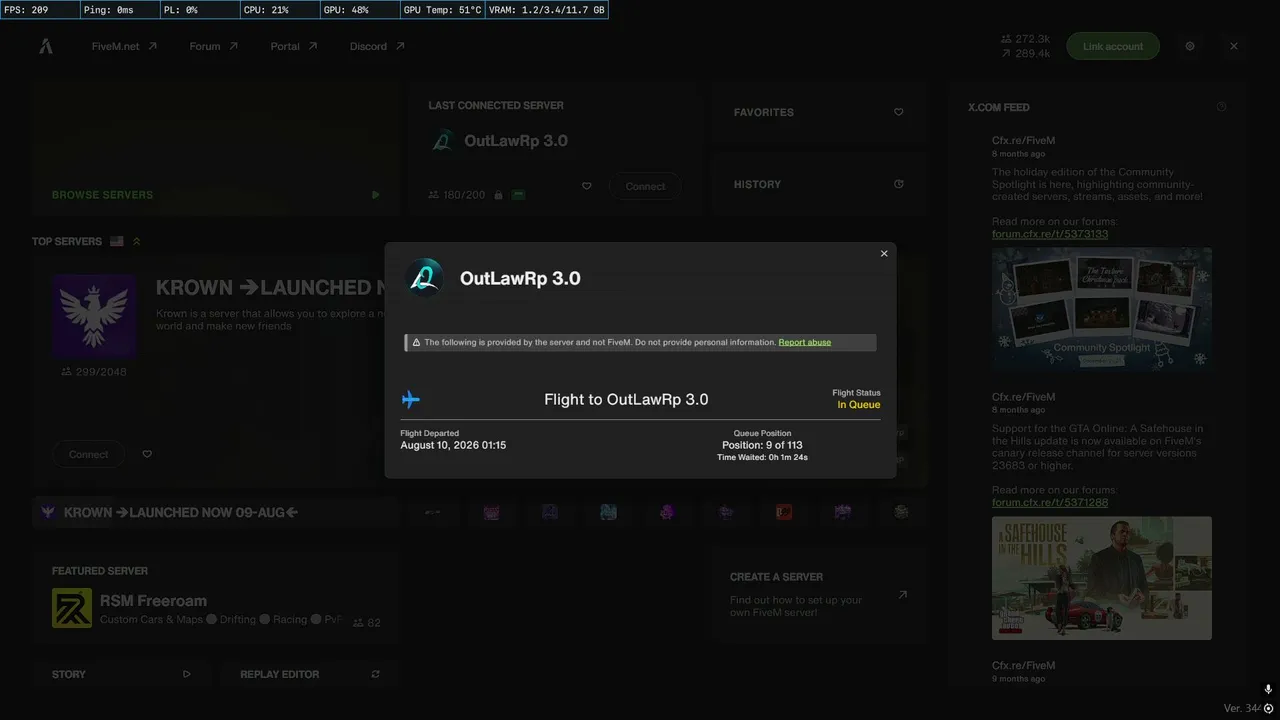Image resolution: width=1280 pixels, height=720 pixels.
Task: Open the Community Spotlight feed image
Action: point(1102,310)
